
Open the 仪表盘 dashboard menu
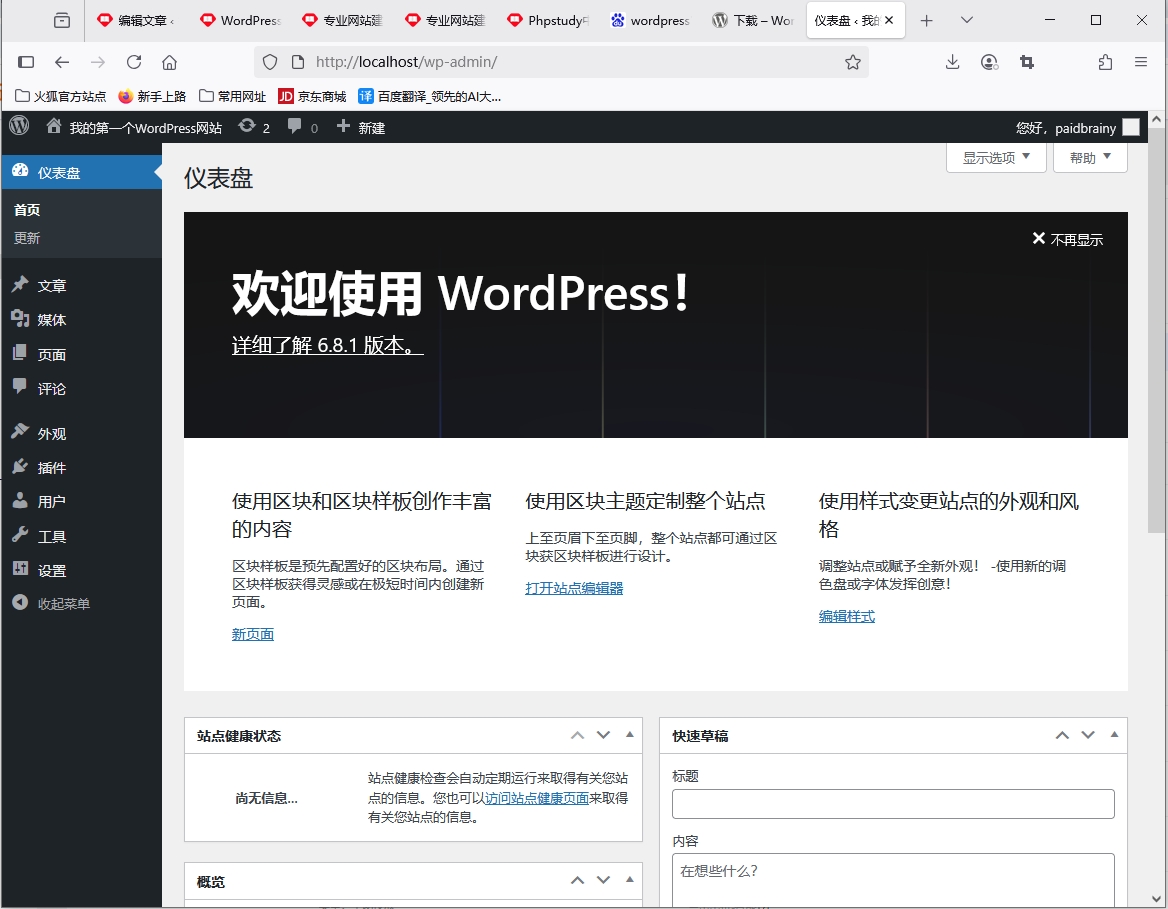(80, 172)
